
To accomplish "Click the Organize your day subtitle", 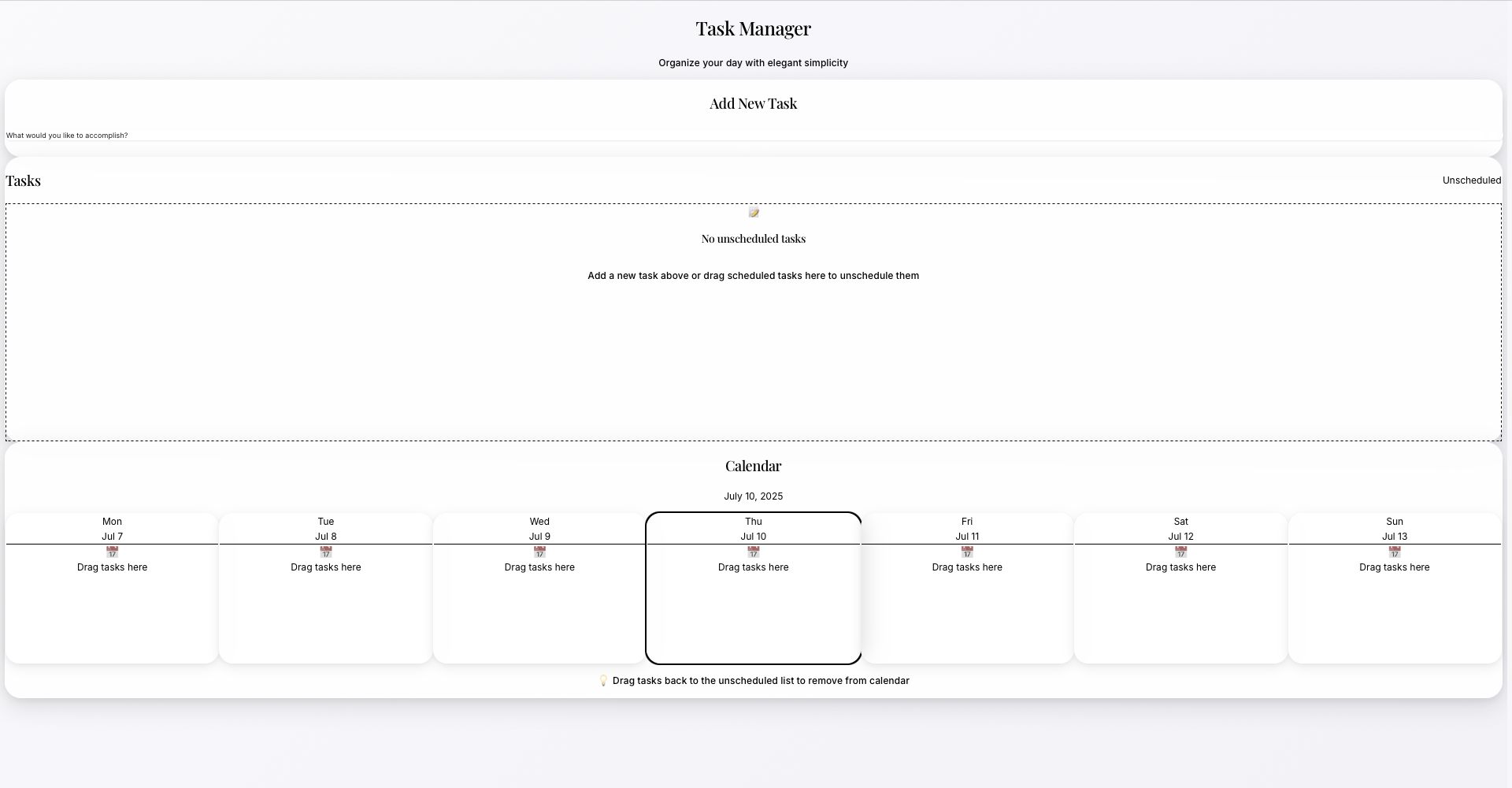I will [754, 63].
